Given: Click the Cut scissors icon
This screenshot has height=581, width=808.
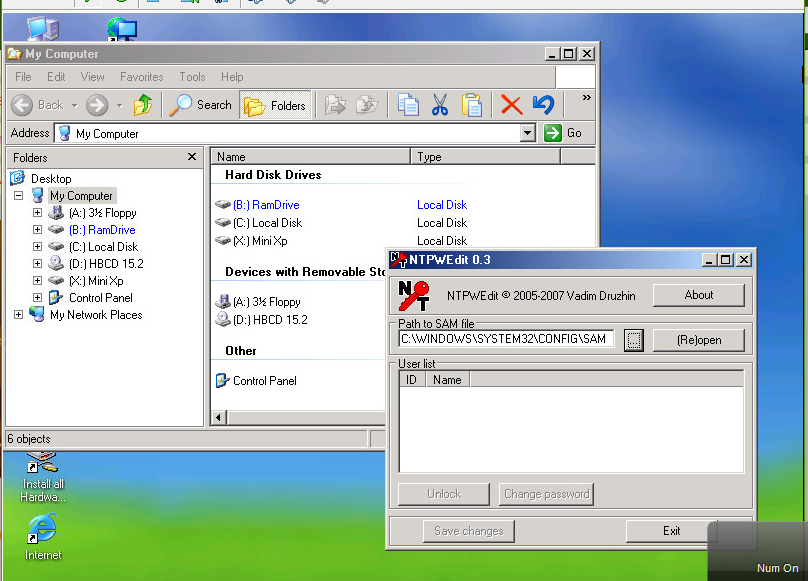Looking at the screenshot, I should (x=440, y=104).
